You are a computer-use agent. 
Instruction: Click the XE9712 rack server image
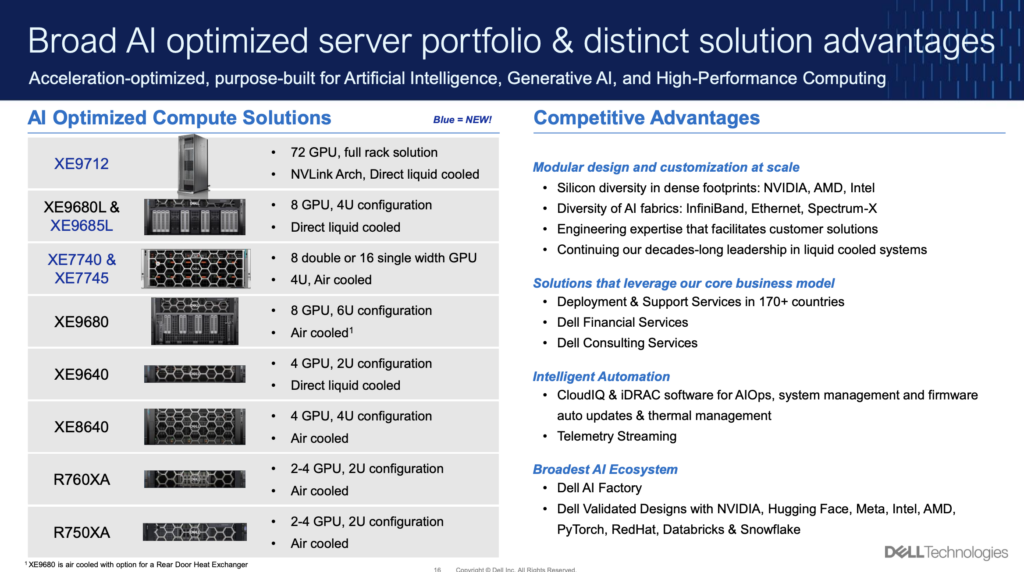(193, 165)
